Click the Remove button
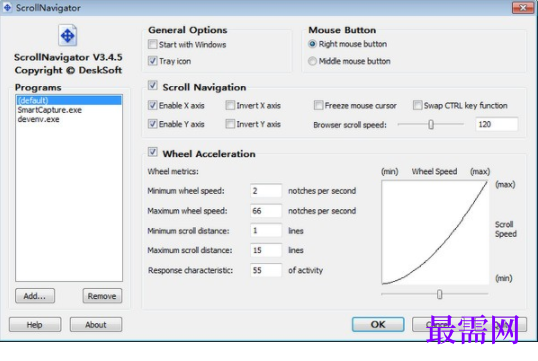 click(102, 296)
